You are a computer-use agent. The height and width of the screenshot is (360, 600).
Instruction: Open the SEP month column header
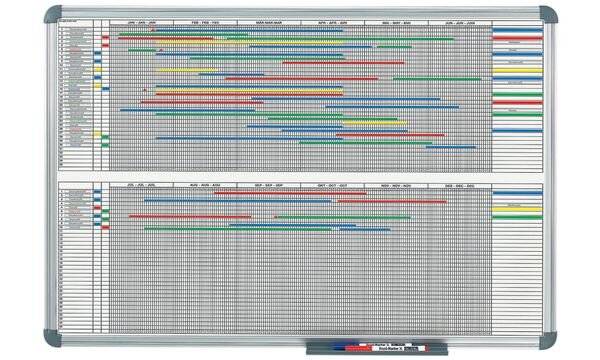pyautogui.click(x=269, y=185)
